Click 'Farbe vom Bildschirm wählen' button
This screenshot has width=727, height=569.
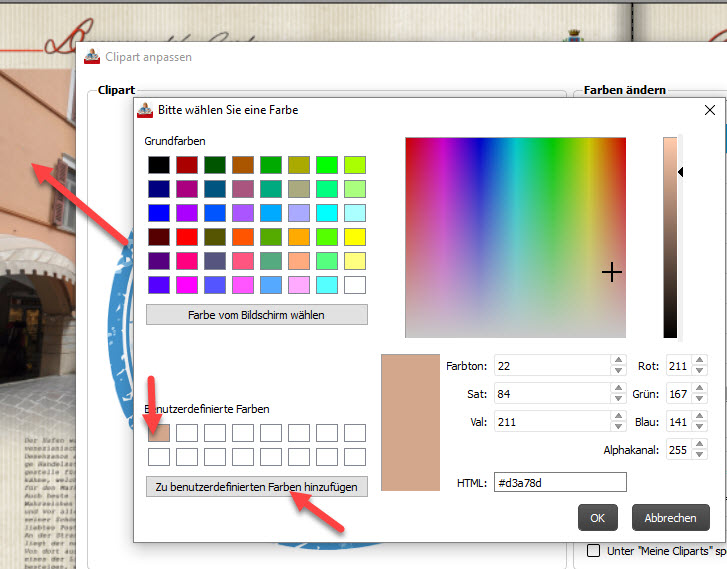[x=256, y=315]
